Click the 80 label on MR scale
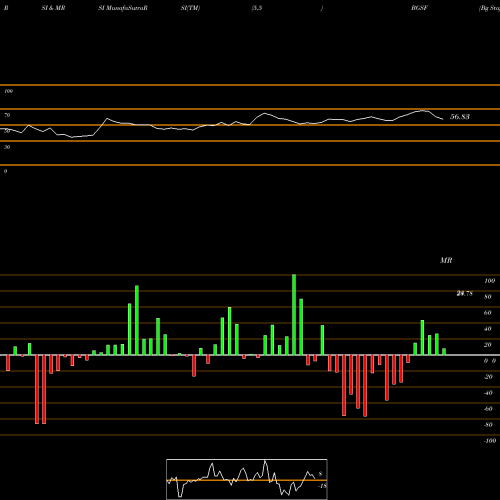This screenshot has width=500, height=500. click(488, 297)
